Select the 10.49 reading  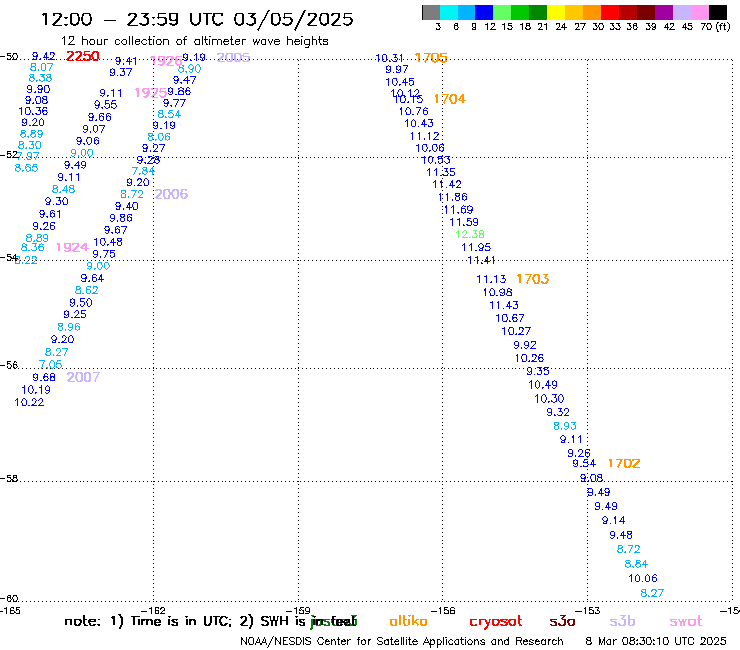point(543,385)
